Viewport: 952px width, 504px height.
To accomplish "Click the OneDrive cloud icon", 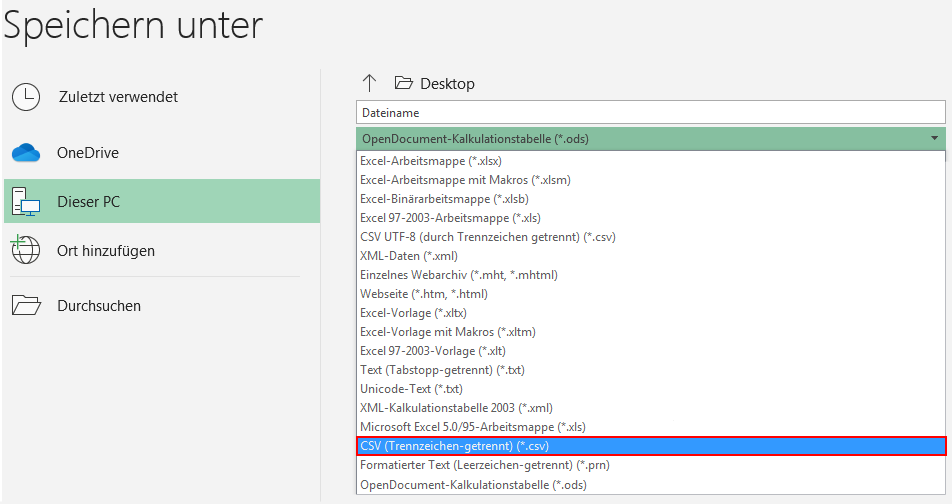I will (26, 152).
